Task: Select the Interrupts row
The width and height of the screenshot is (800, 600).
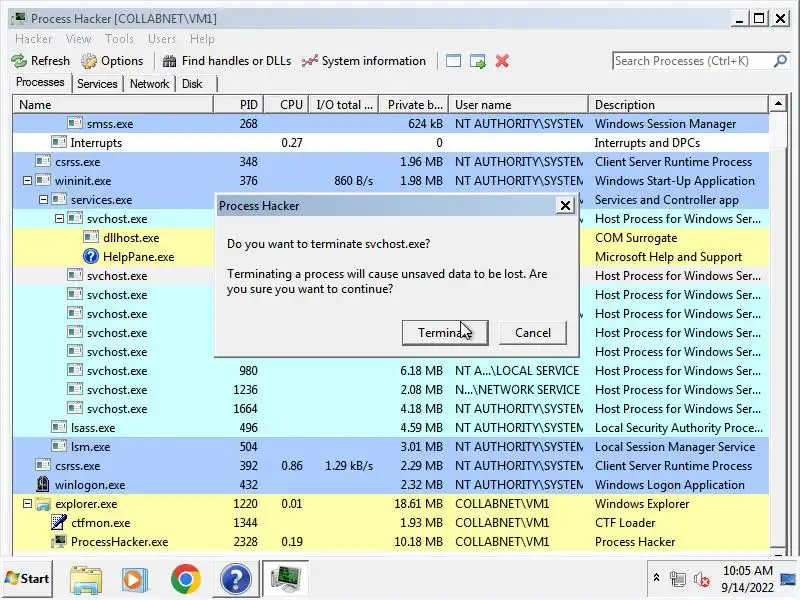Action: click(391, 142)
